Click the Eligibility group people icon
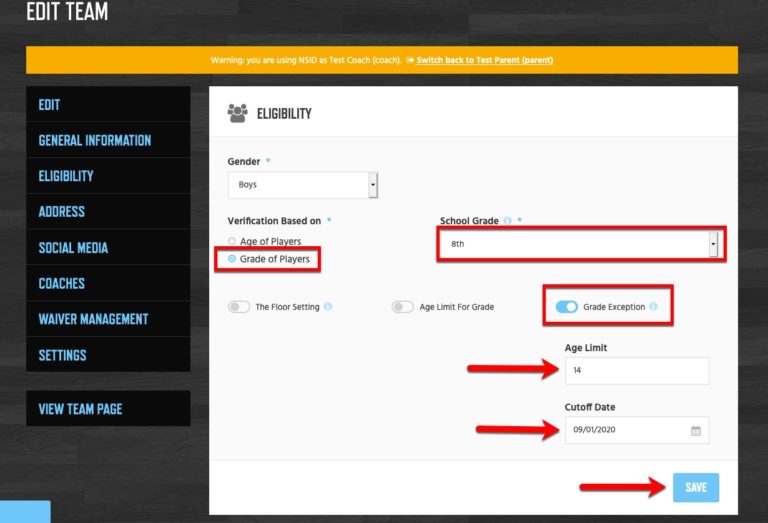 [x=237, y=113]
